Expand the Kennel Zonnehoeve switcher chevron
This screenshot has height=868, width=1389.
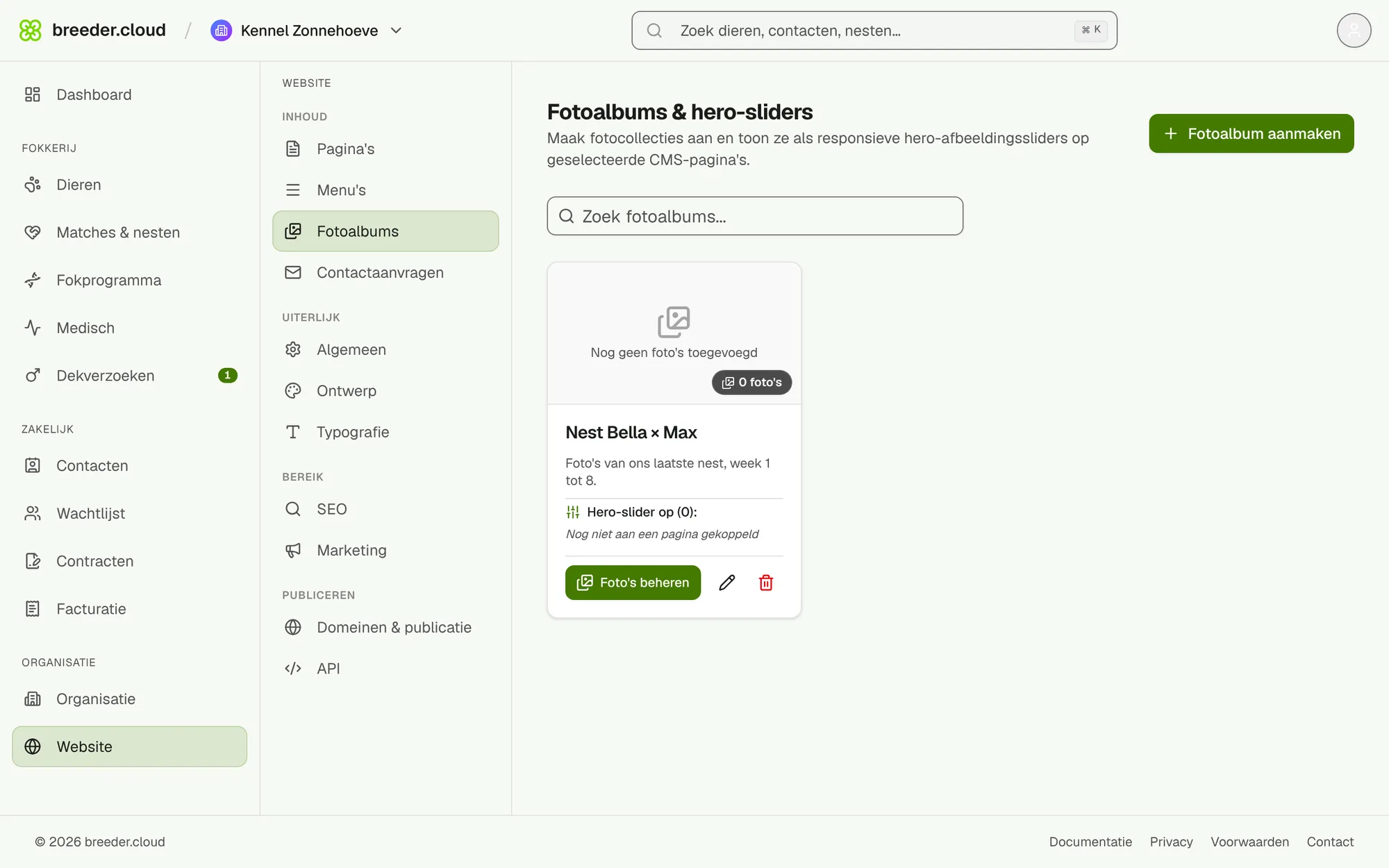coord(397,31)
